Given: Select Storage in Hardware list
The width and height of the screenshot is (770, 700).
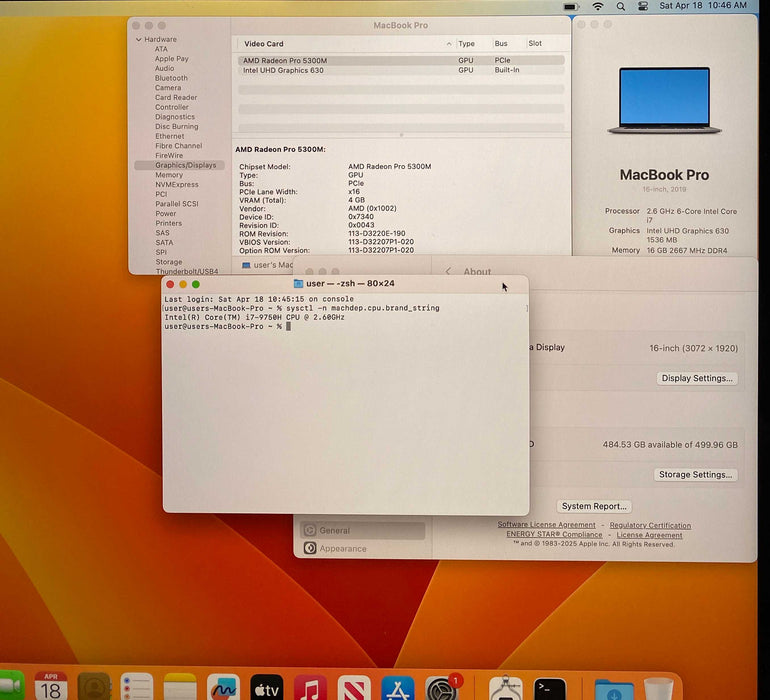Looking at the screenshot, I should (168, 262).
